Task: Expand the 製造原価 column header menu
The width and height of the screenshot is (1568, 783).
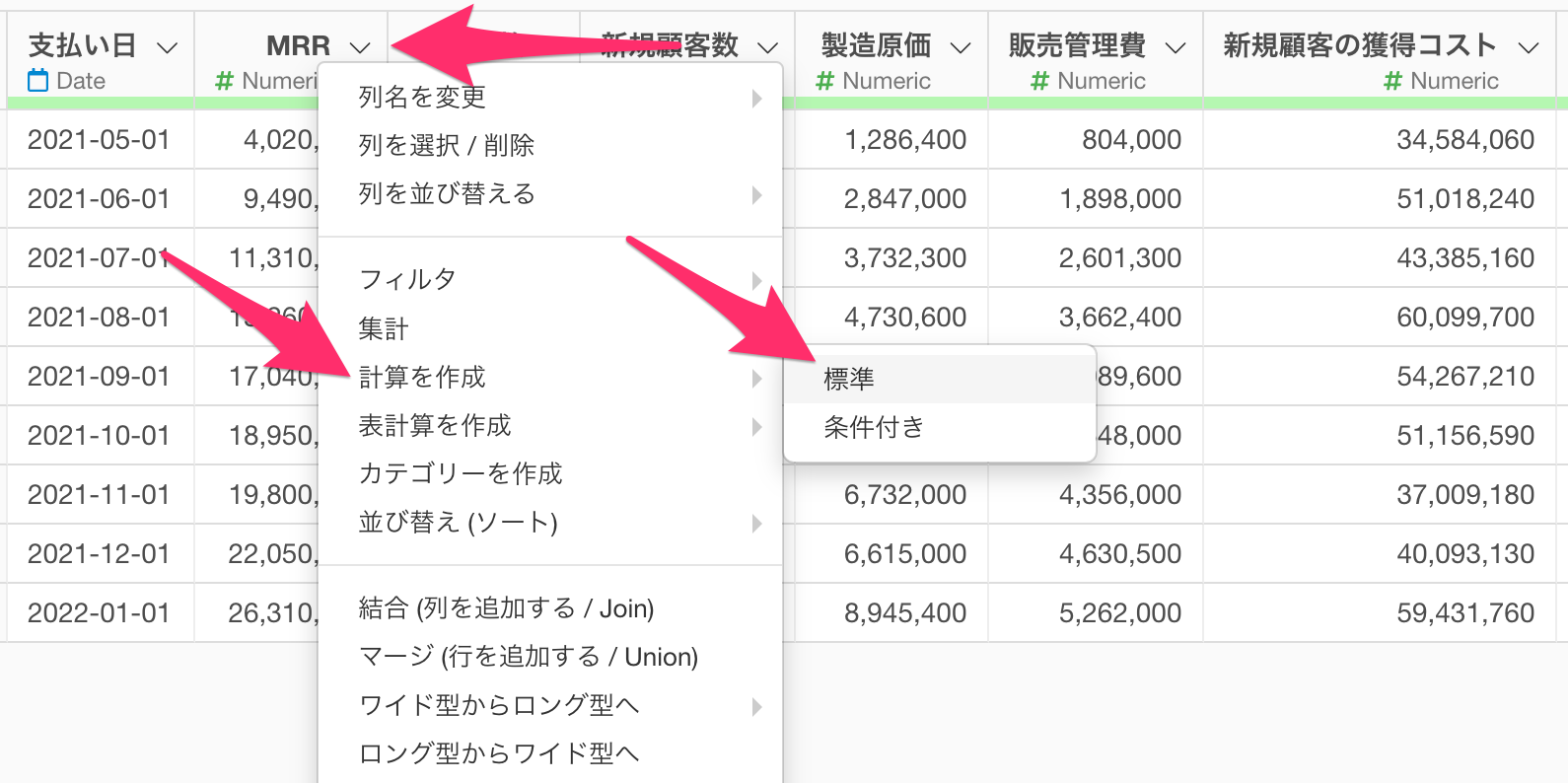Action: (960, 47)
